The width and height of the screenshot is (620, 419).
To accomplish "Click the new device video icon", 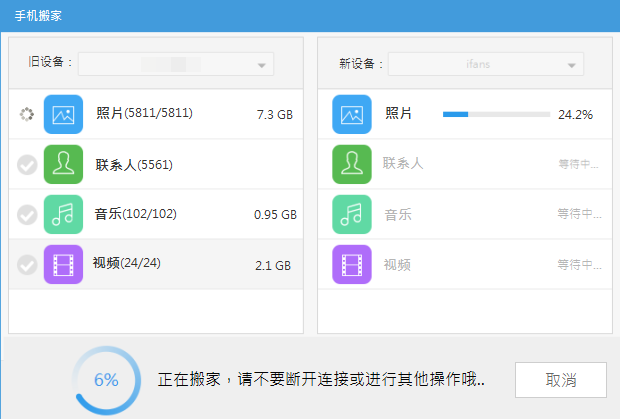I will pyautogui.click(x=352, y=264).
